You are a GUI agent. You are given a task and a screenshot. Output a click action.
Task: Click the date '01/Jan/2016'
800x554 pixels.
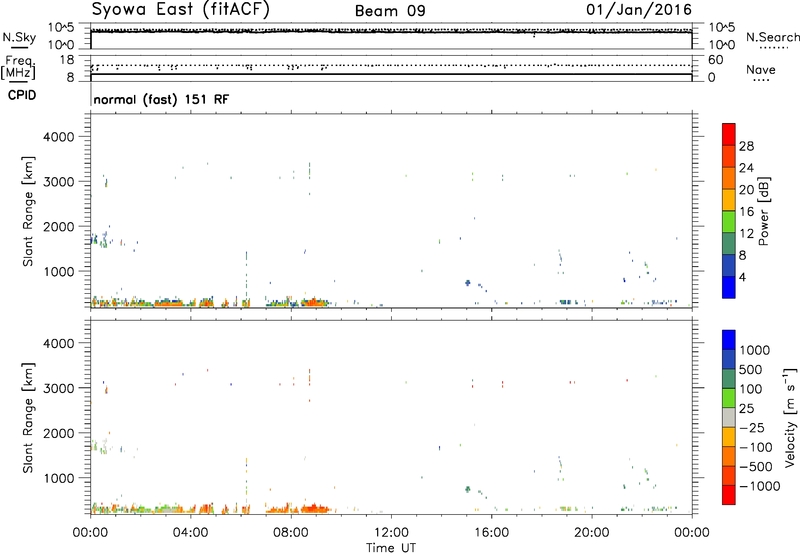(639, 10)
